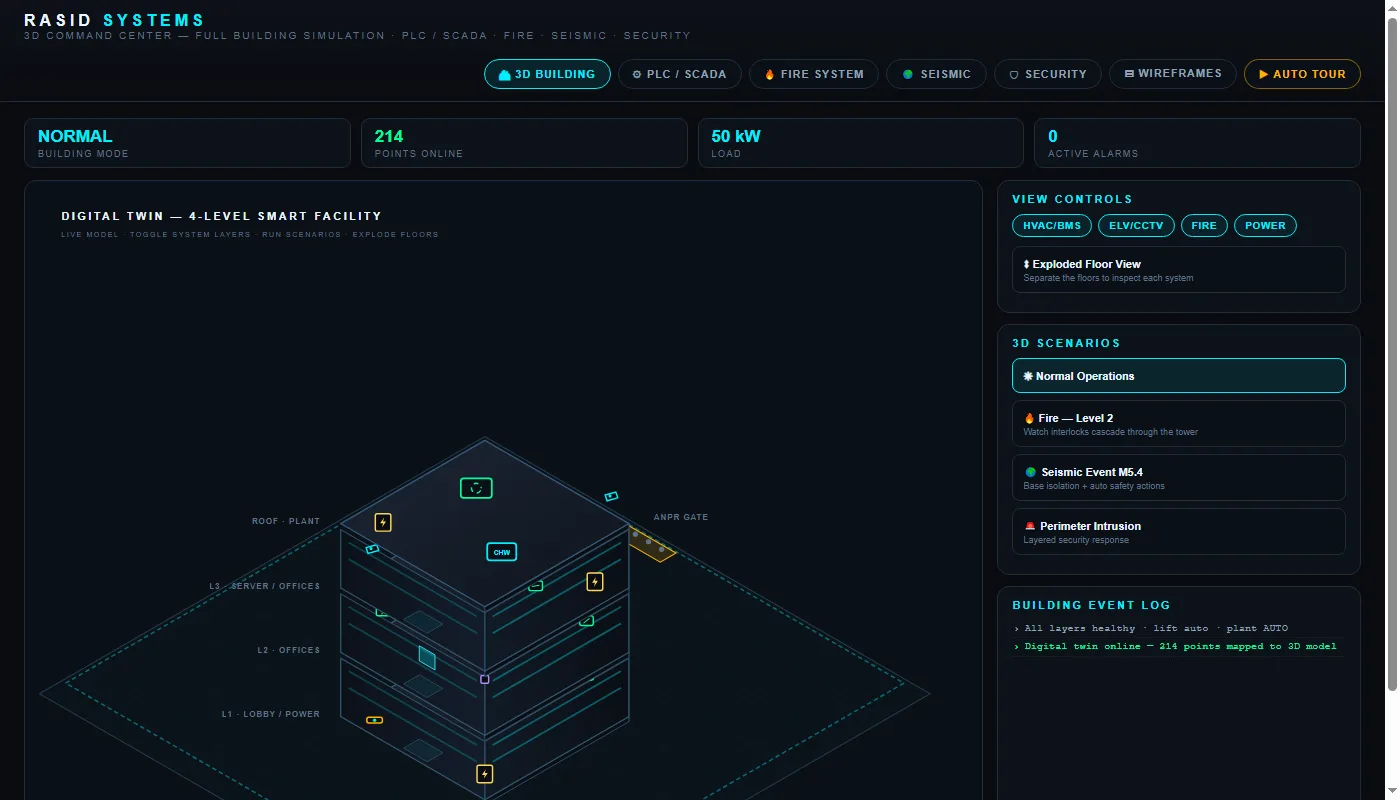1400x800 pixels.
Task: Enable Exploded Floor View
Action: [x=1179, y=270]
